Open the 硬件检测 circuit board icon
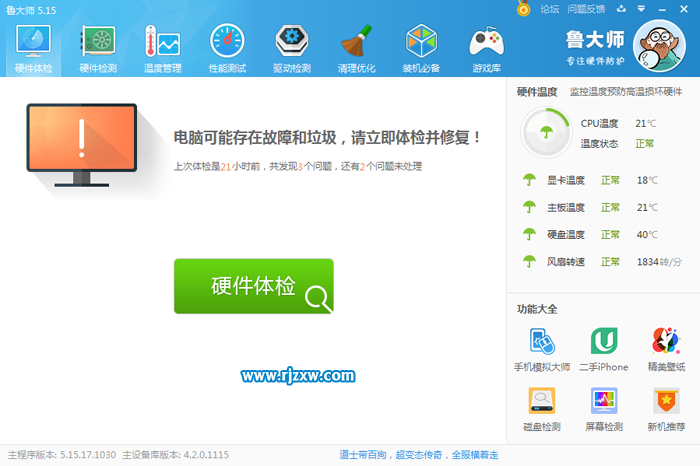Screen dimensions: 700x466 point(98,41)
